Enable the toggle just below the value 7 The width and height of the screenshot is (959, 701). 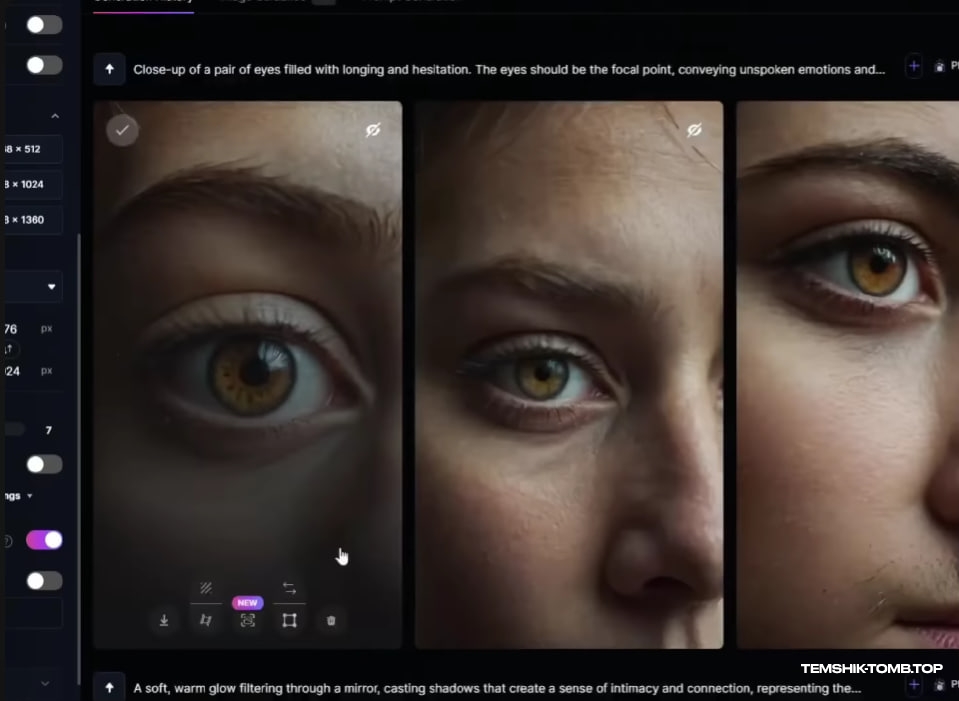point(44,464)
